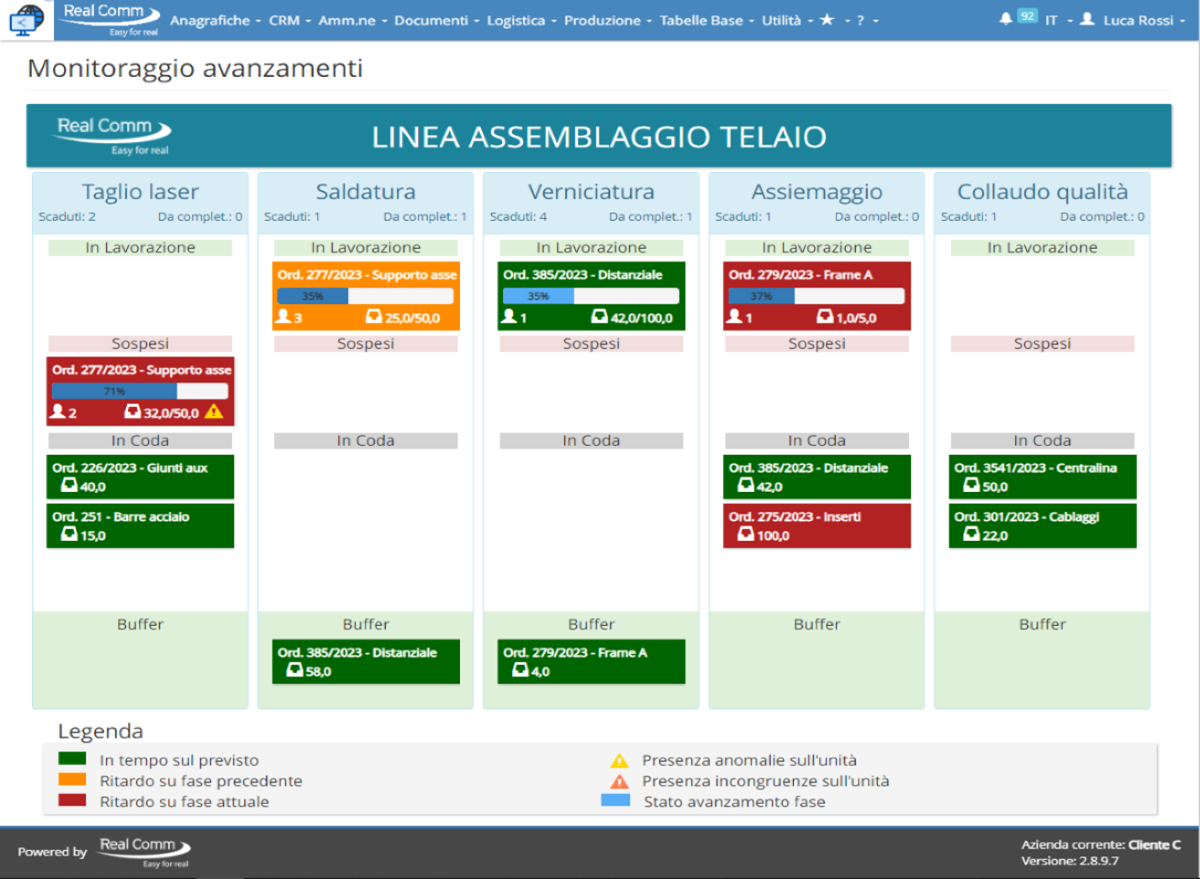1200x879 pixels.
Task: Click the 37% progress bar on Frame A
Action: point(816,296)
